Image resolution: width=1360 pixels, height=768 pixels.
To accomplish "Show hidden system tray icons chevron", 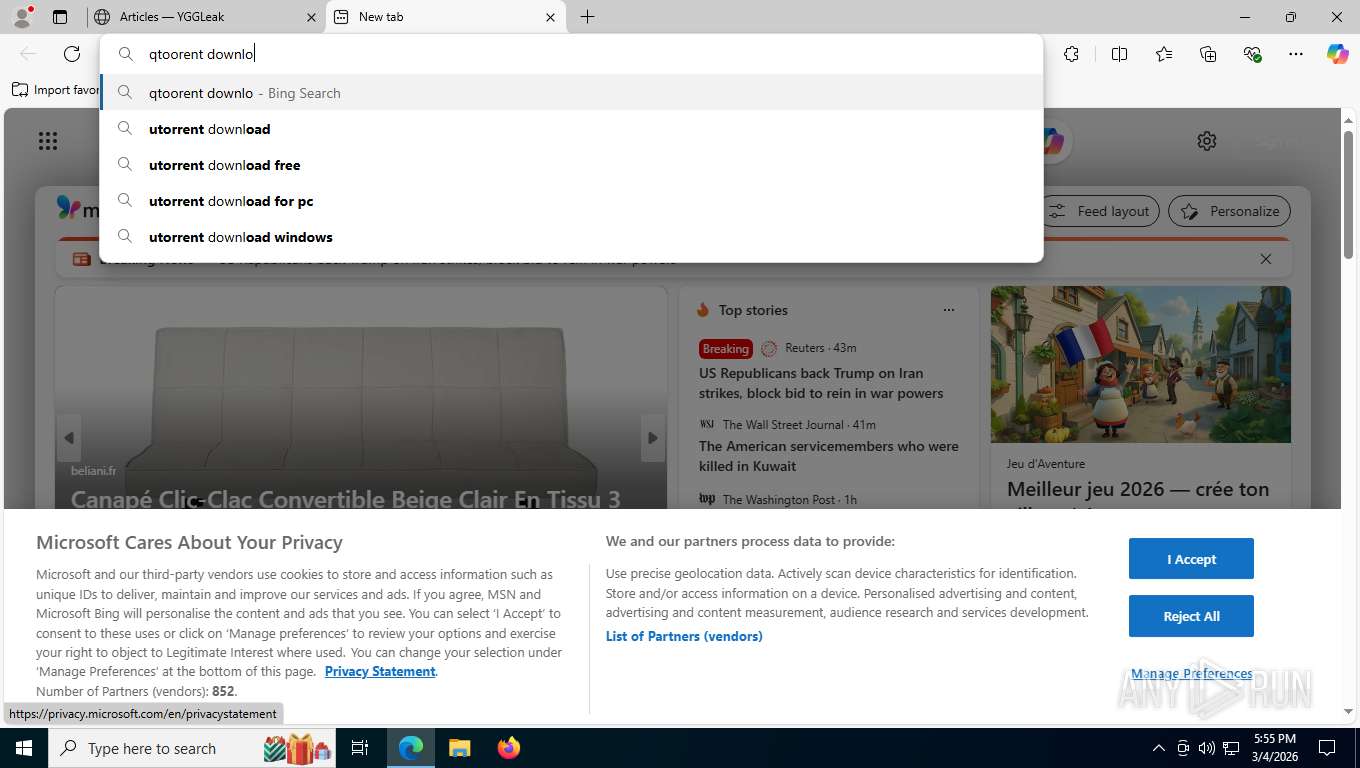I will tap(1159, 748).
